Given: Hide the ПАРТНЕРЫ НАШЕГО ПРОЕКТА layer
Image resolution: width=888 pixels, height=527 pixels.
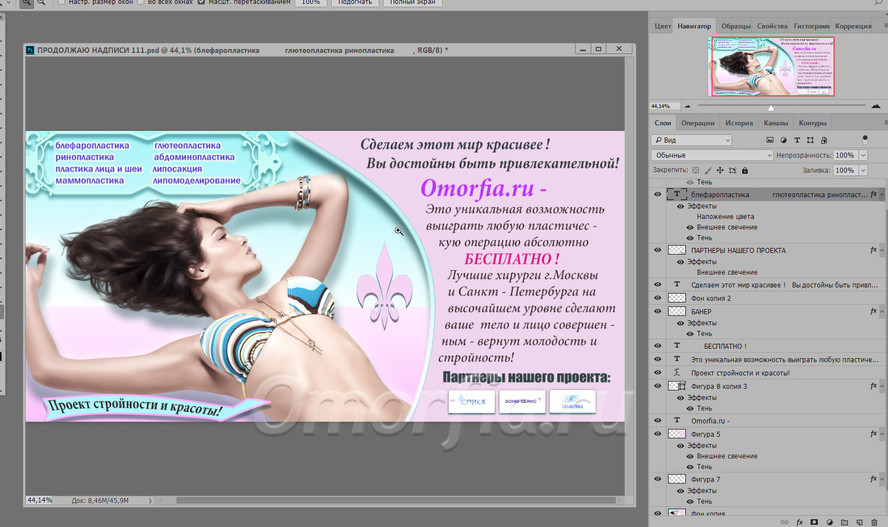Looking at the screenshot, I should (x=658, y=250).
